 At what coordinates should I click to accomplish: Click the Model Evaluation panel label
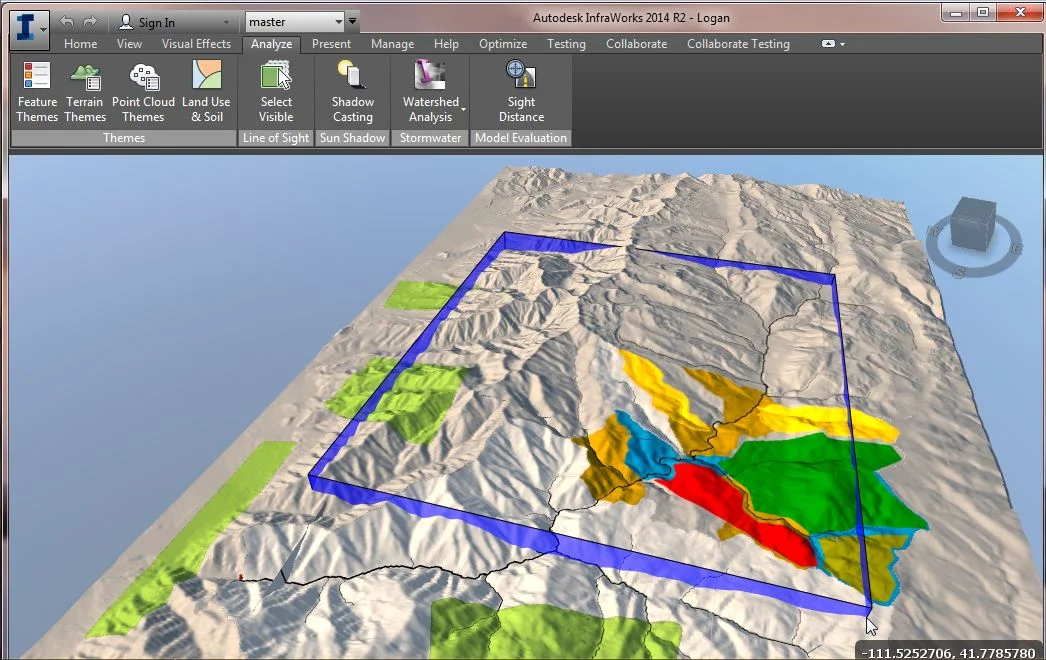coord(521,138)
